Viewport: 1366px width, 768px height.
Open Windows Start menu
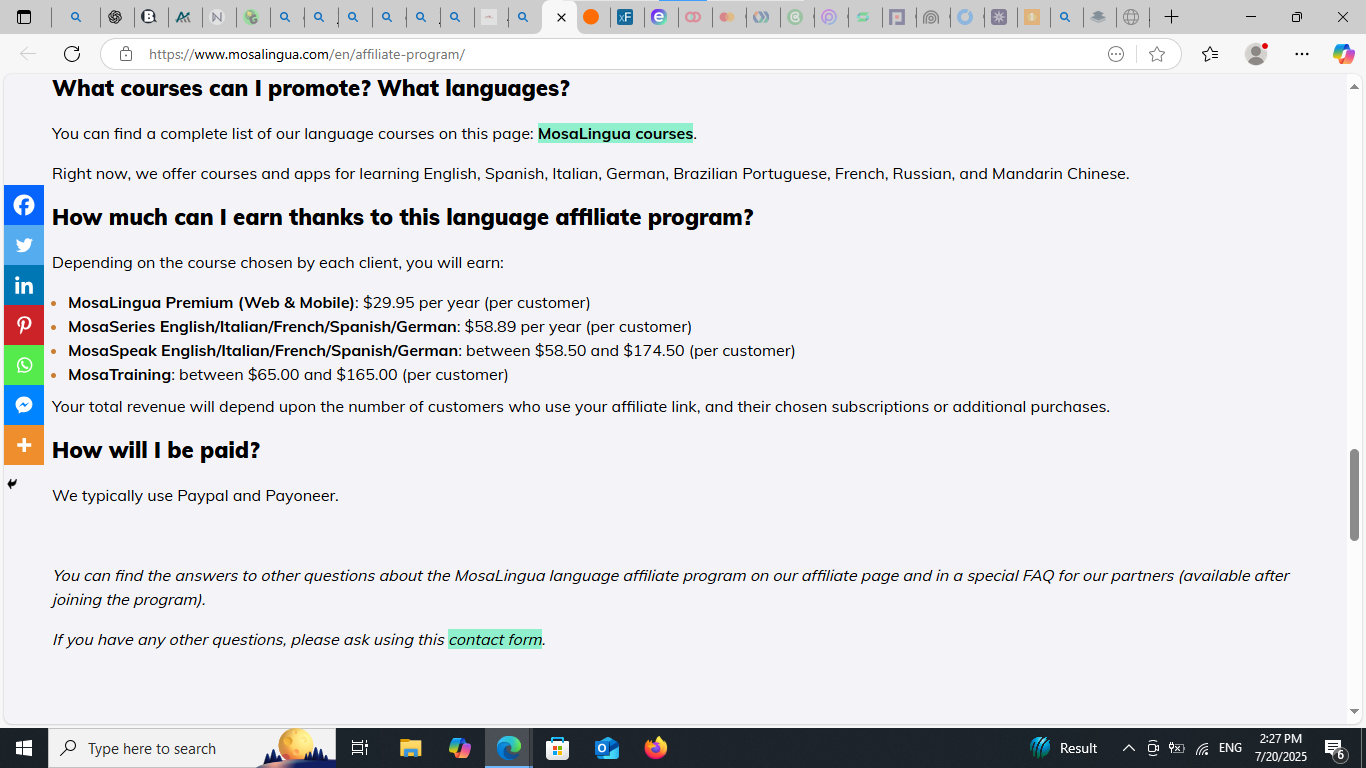[x=24, y=748]
